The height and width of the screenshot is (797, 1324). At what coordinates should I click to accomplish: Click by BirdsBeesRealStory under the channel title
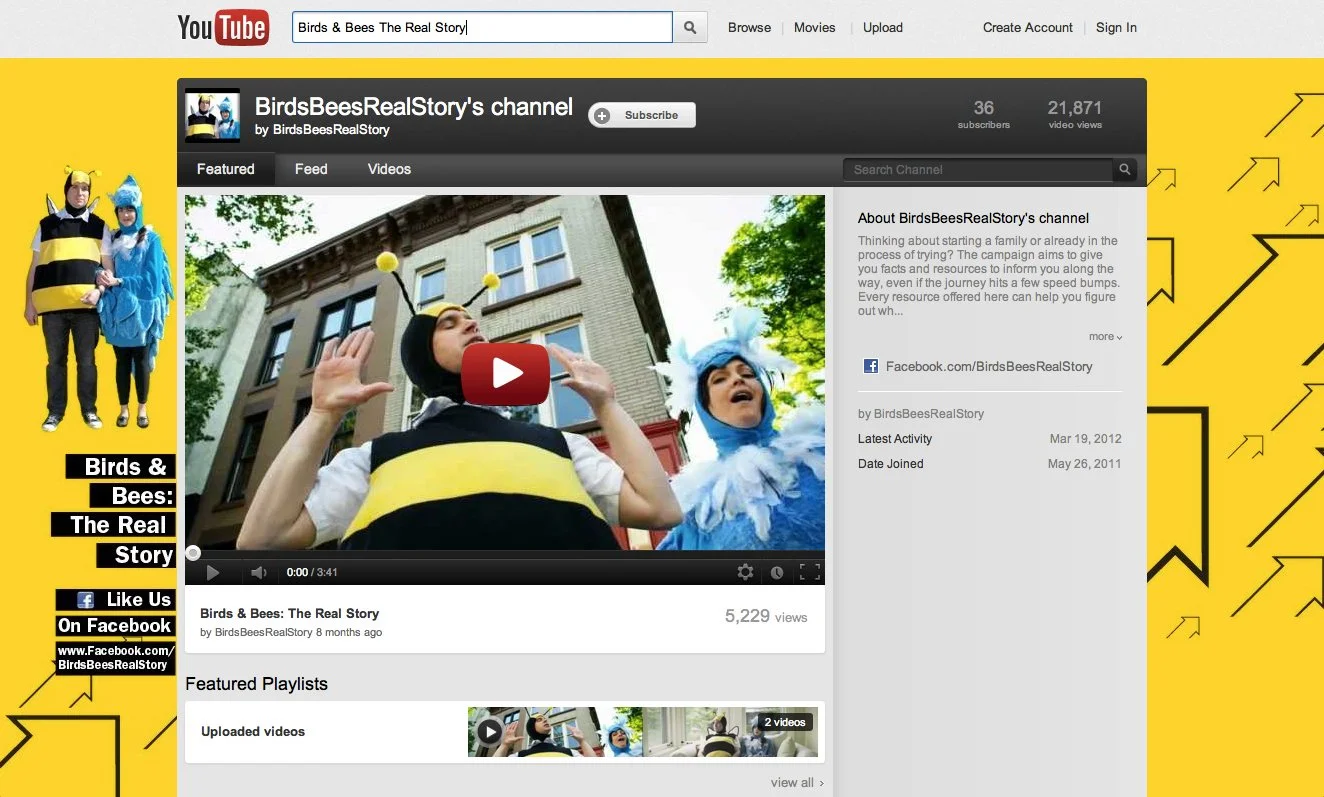[x=322, y=130]
